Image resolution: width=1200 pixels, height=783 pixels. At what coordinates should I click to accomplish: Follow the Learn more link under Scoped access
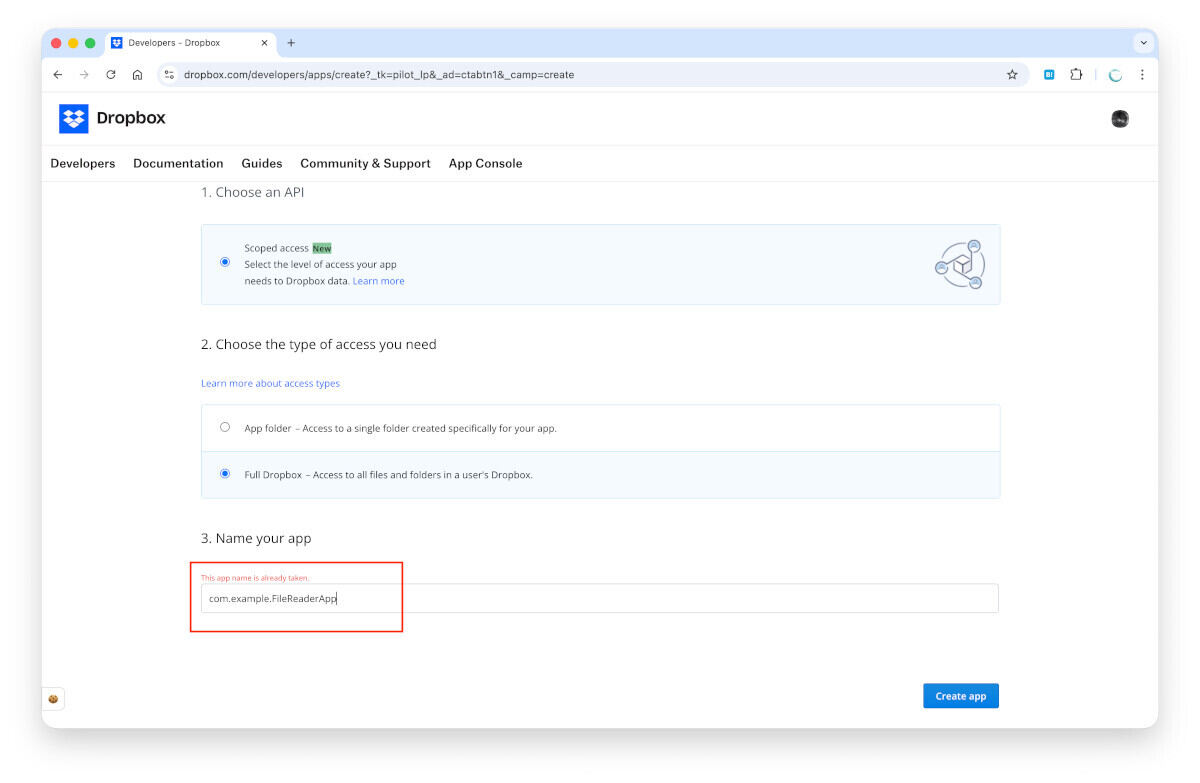(378, 281)
